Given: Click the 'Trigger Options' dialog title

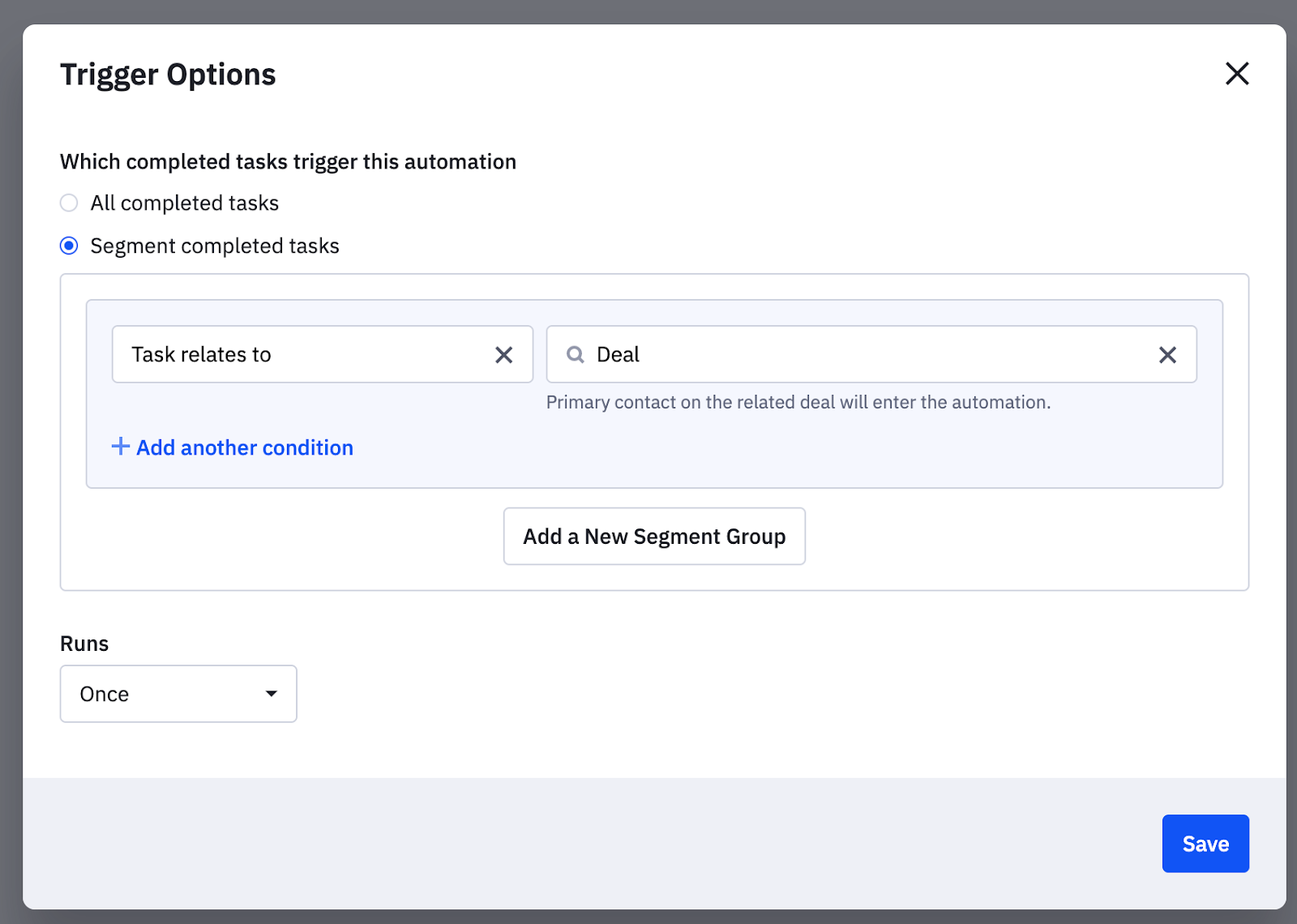Looking at the screenshot, I should coord(168,75).
